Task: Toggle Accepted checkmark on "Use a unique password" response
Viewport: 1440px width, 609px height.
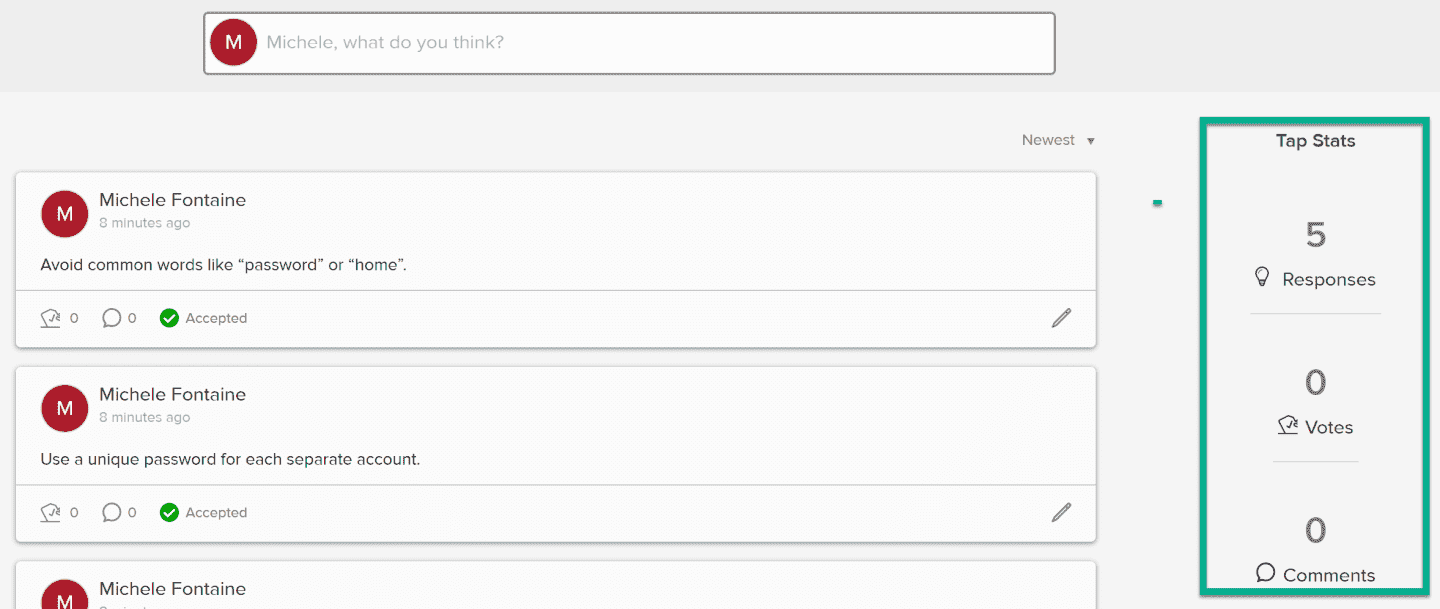Action: pyautogui.click(x=170, y=512)
